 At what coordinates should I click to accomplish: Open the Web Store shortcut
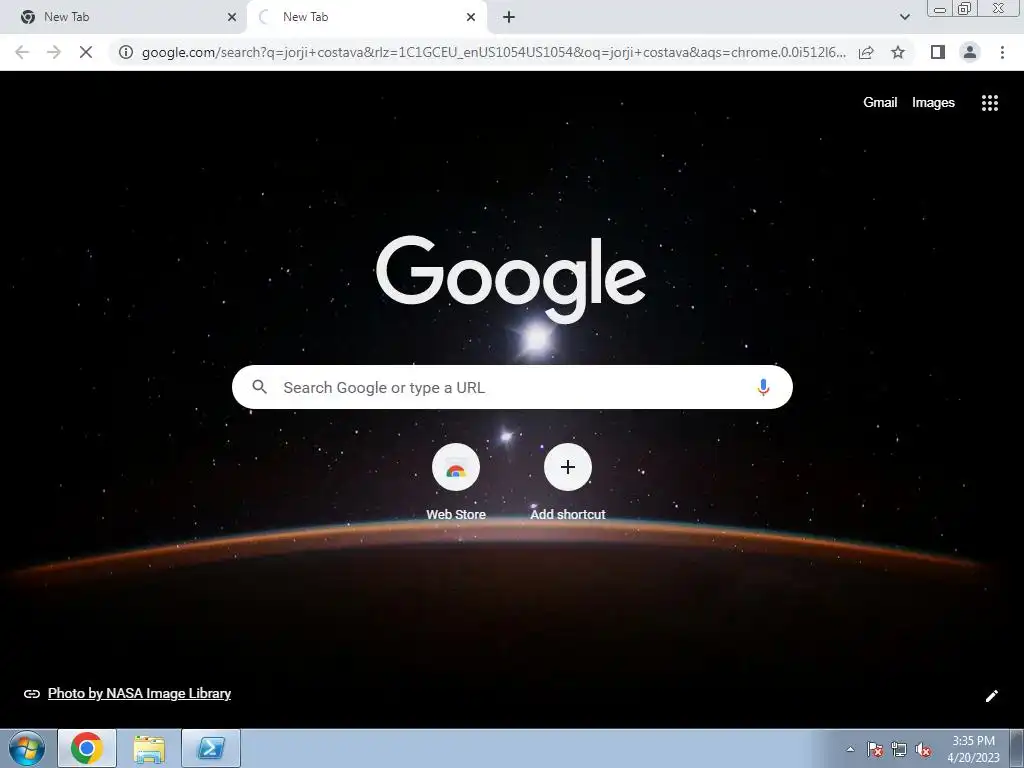click(x=456, y=482)
